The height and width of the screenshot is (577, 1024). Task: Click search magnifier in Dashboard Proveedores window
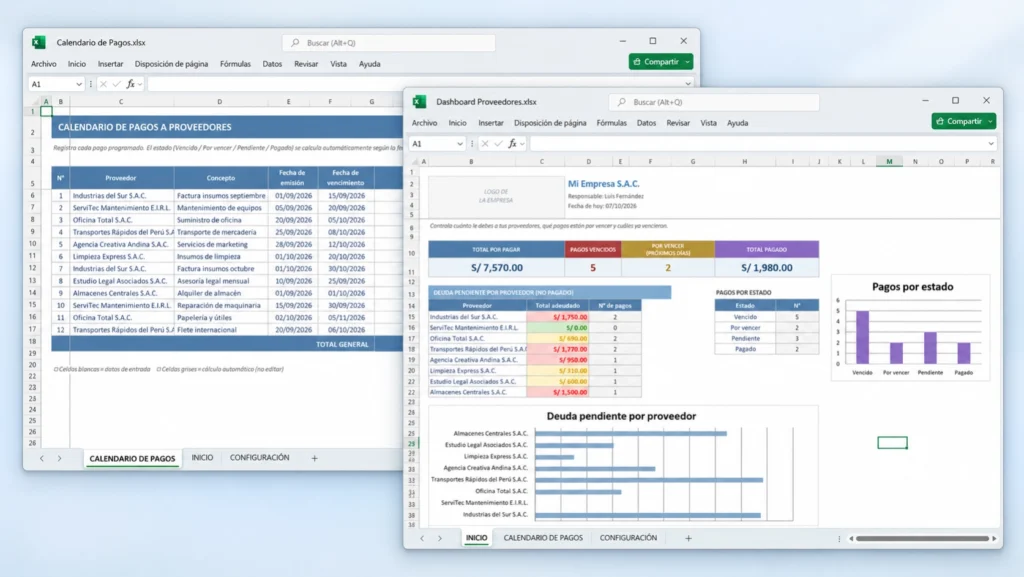click(x=622, y=102)
